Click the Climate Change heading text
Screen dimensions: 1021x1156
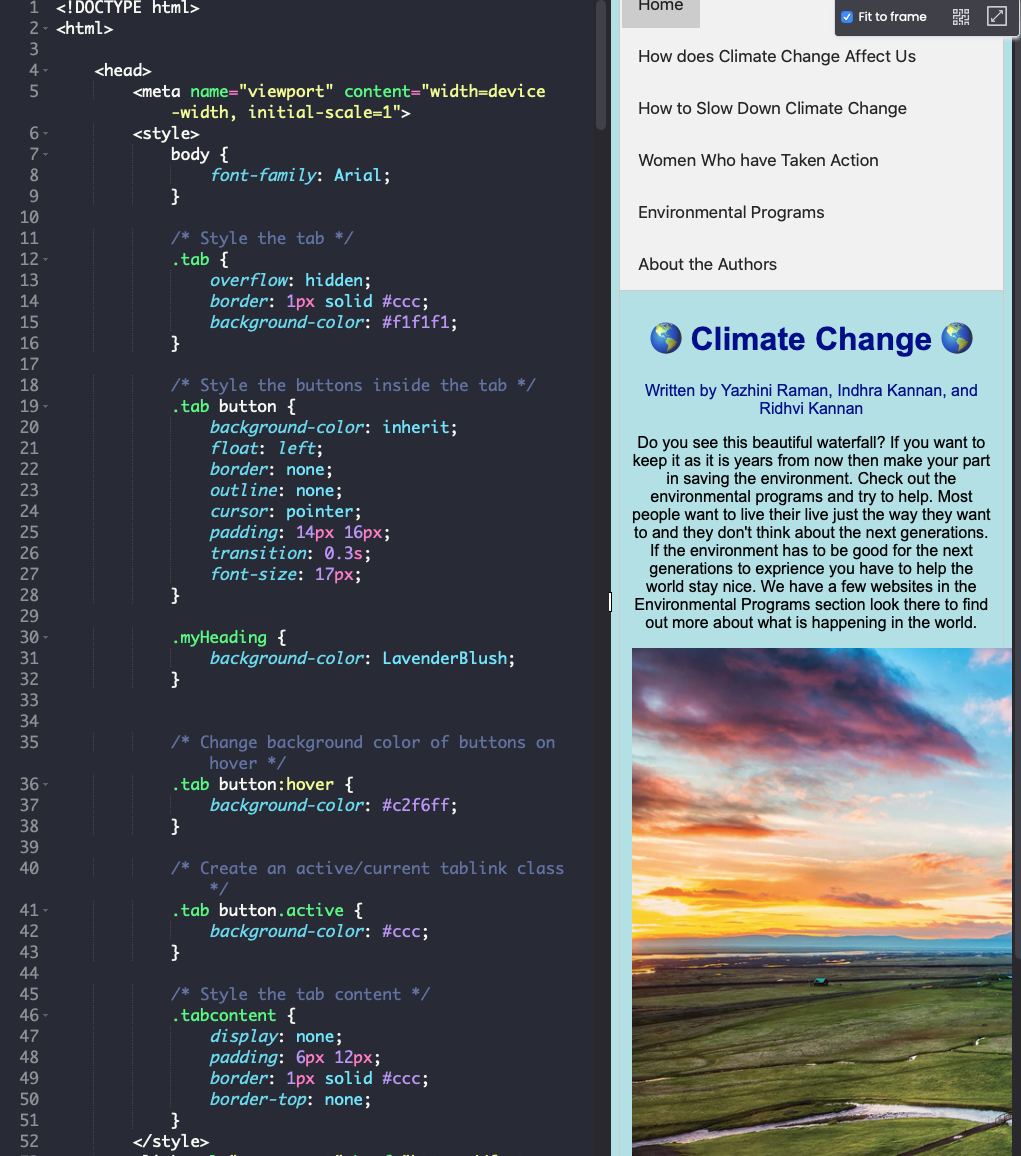coord(811,339)
